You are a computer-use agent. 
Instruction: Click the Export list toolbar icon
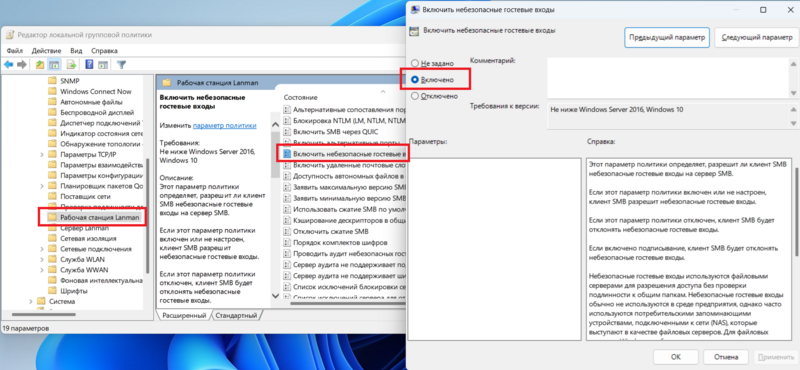[71, 65]
